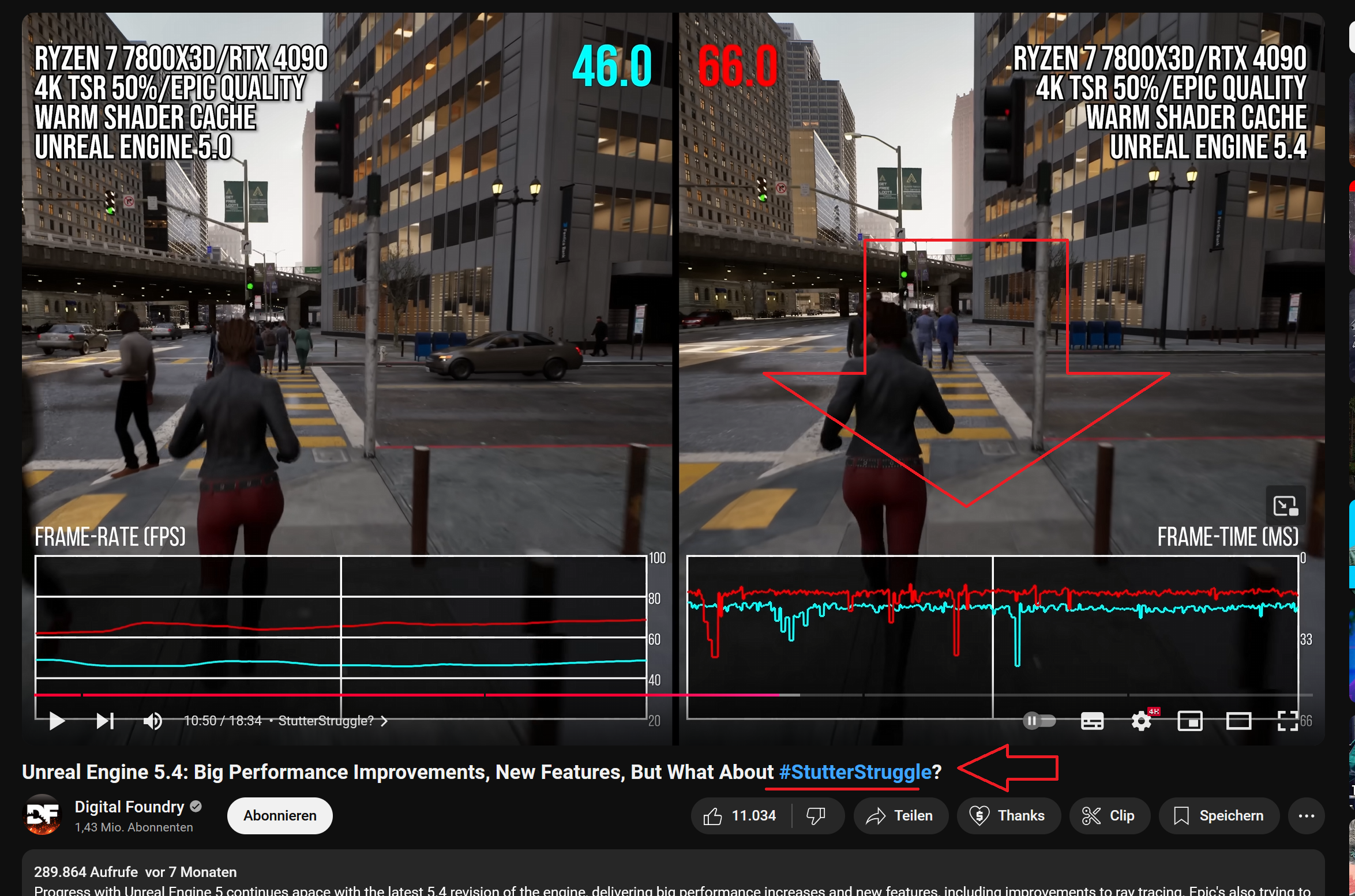Enter fullscreen mode
This screenshot has height=896, width=1355.
(x=1287, y=720)
